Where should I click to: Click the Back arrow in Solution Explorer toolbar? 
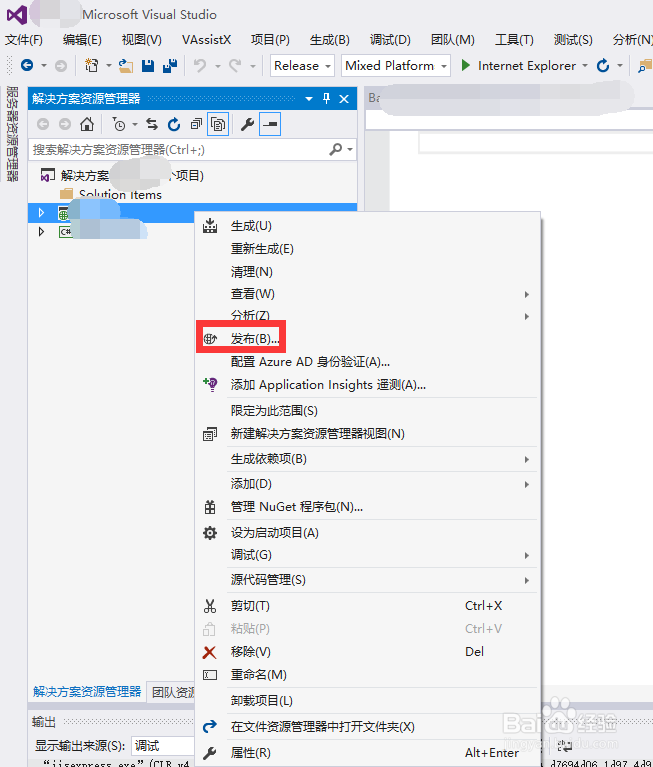click(x=43, y=124)
